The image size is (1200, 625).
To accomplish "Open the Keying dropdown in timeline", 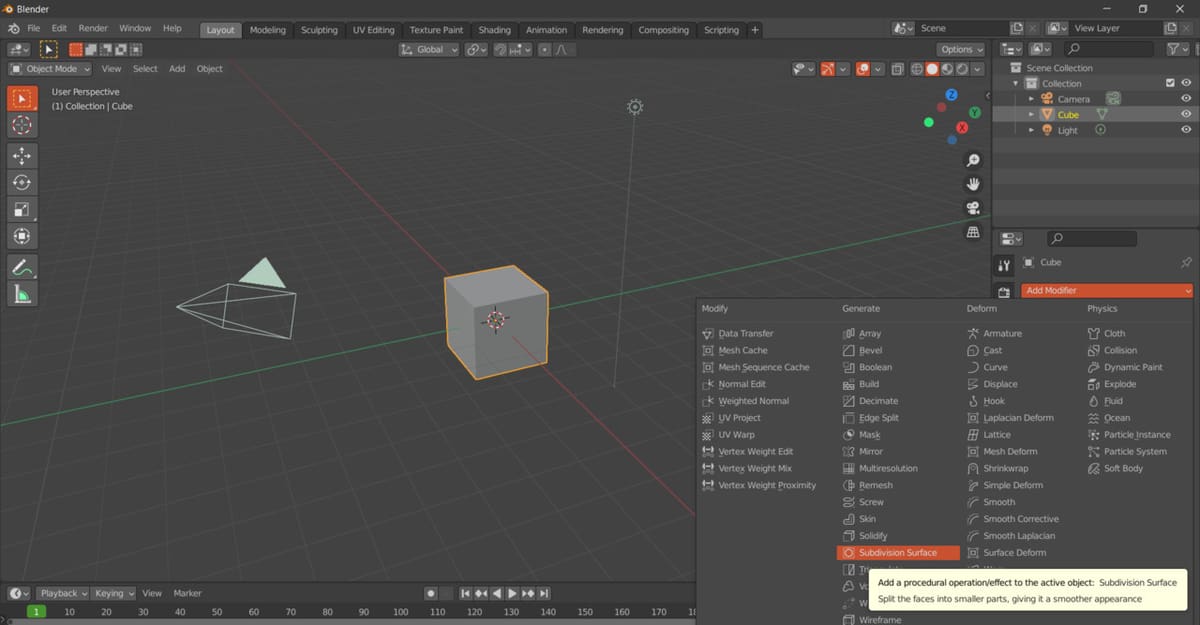I will [114, 593].
